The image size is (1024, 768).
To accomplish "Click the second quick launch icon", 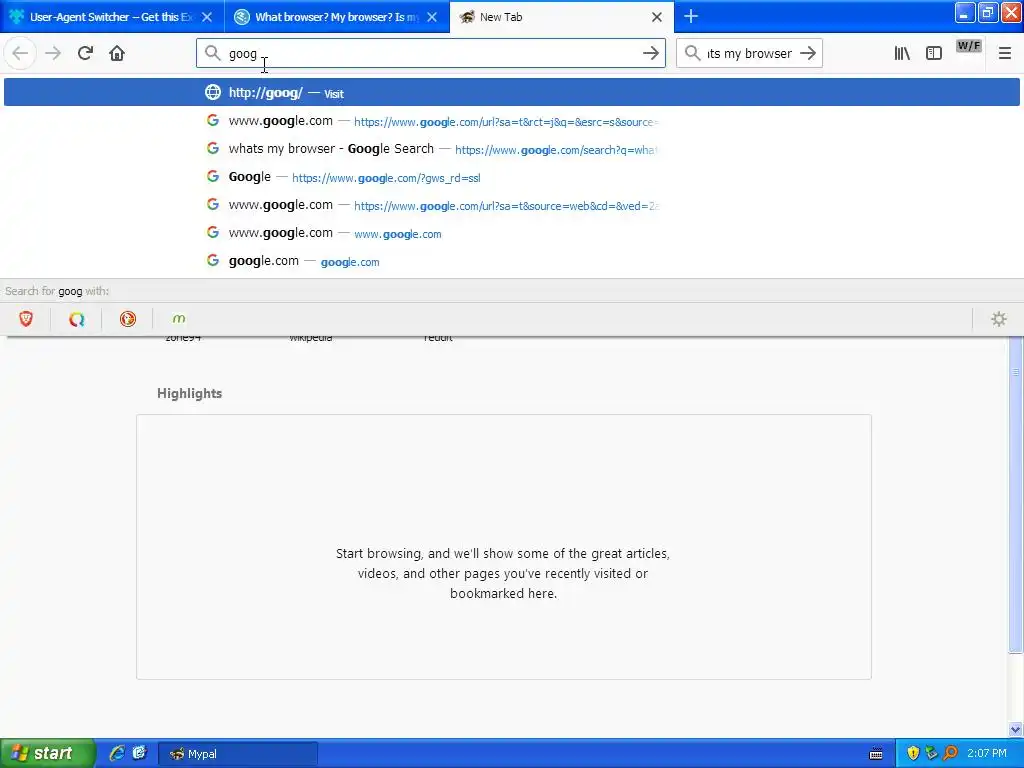I will tap(139, 753).
